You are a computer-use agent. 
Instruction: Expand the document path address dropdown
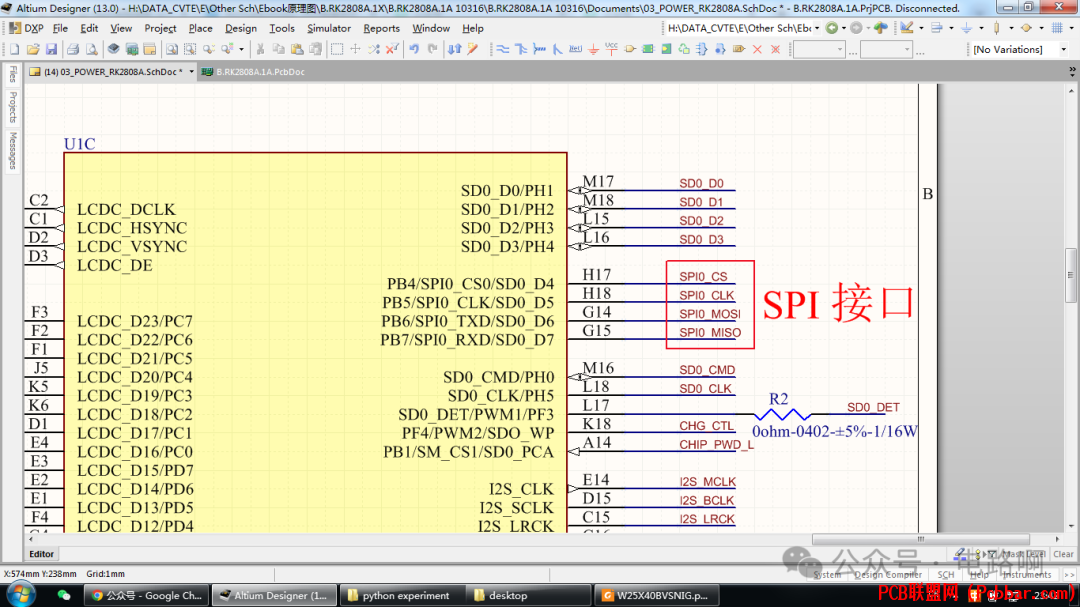point(817,28)
